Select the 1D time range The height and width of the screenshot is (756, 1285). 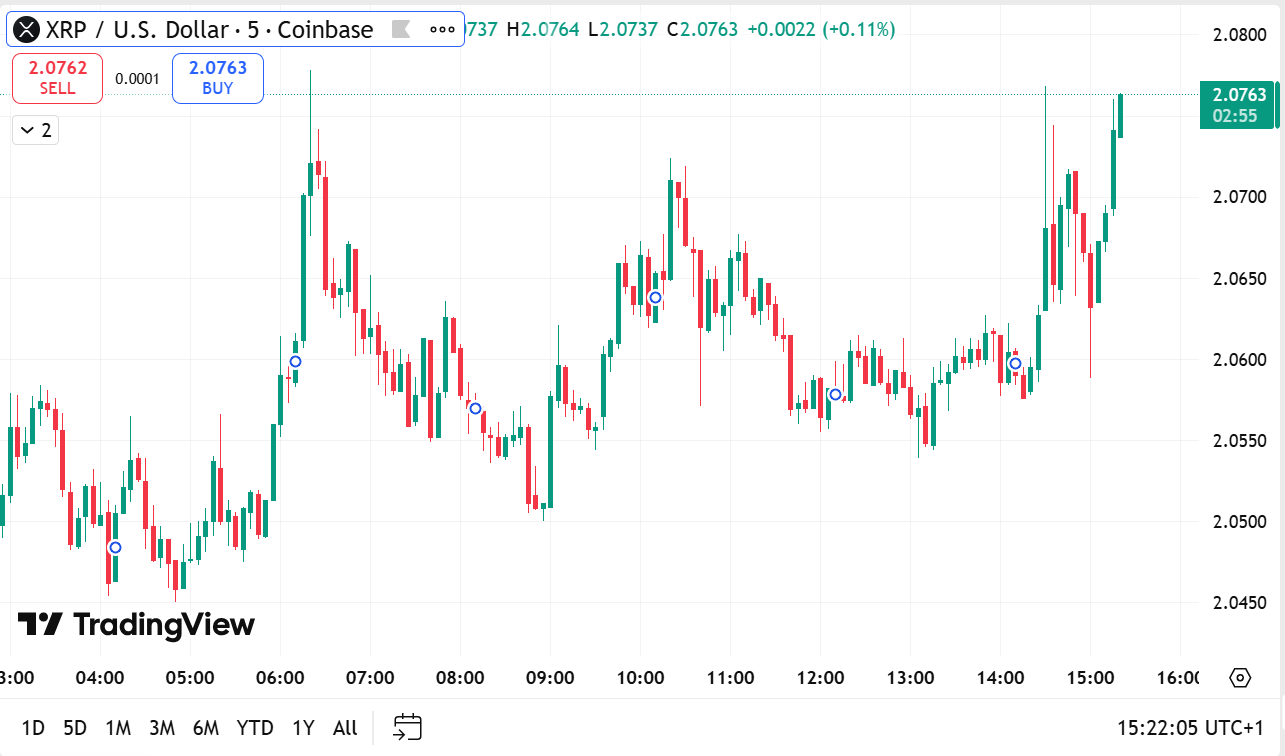point(33,727)
